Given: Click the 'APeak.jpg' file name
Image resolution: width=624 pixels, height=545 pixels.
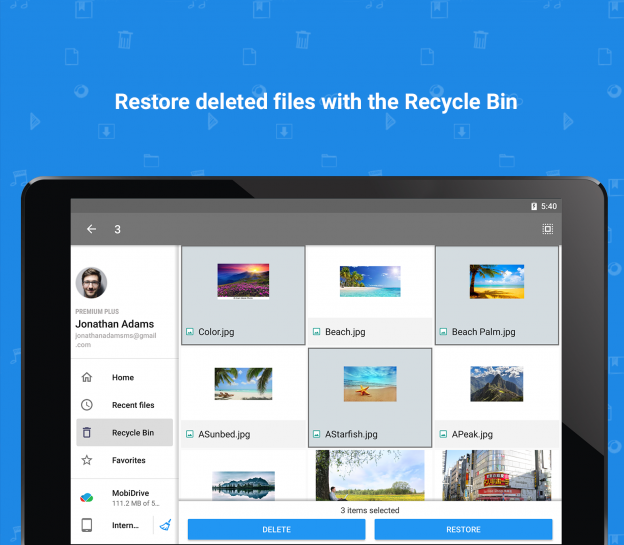Looking at the screenshot, I should click(x=472, y=434).
